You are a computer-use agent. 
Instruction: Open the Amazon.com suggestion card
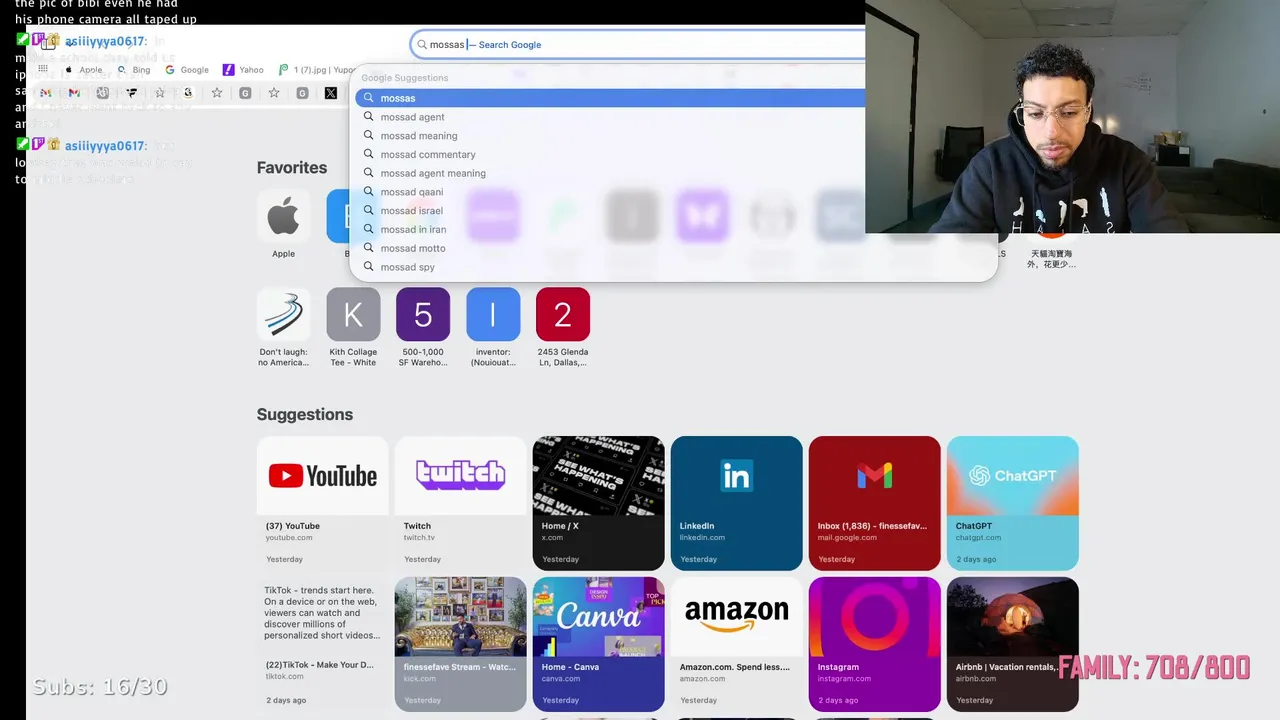(737, 644)
